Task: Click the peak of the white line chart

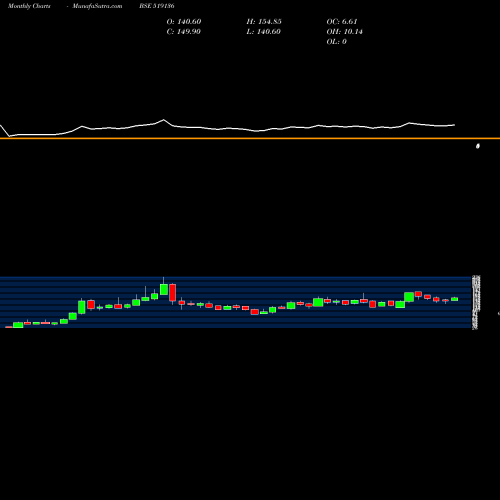Action: 163,120
